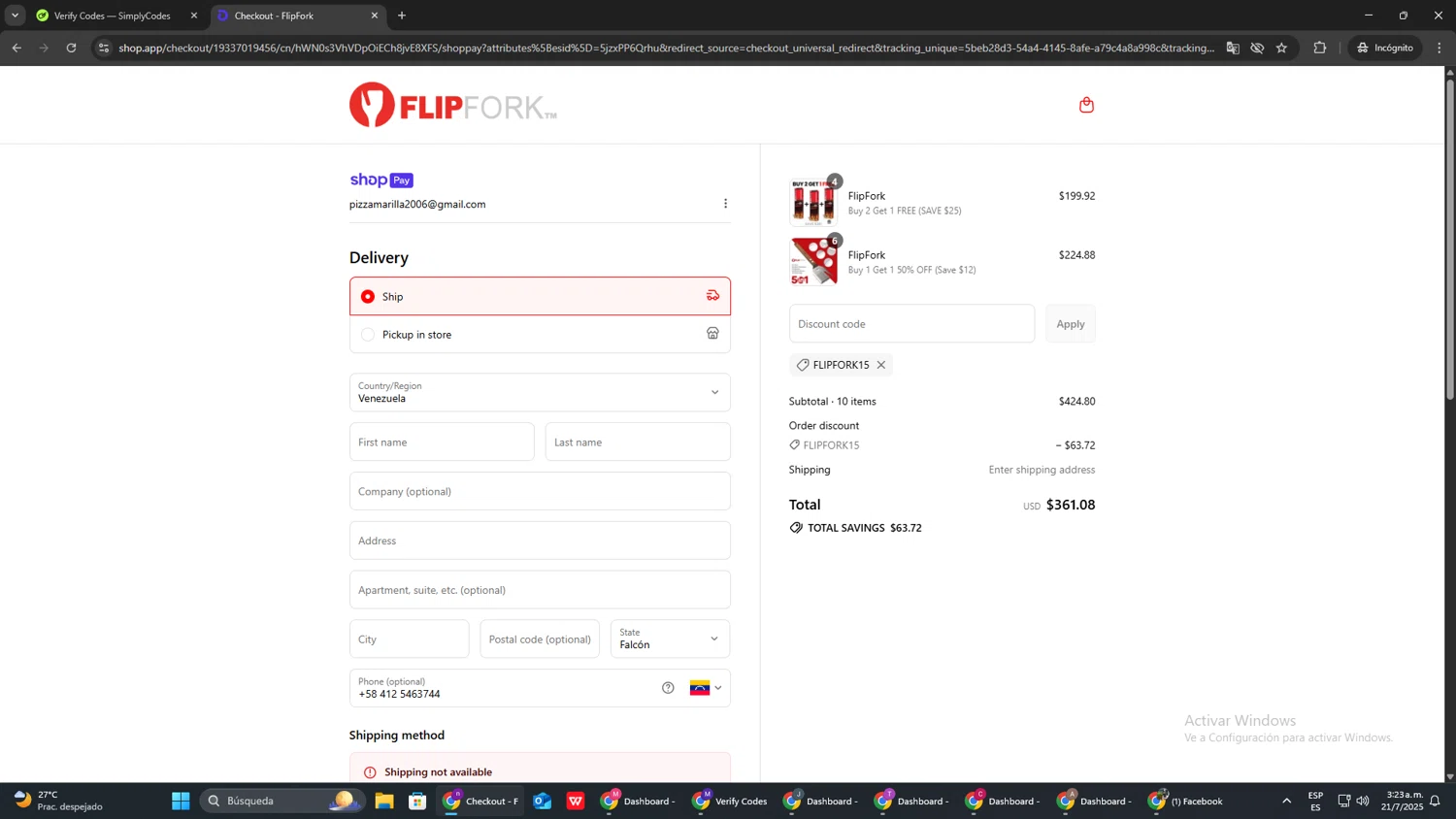Bookmark this page with the star icon
This screenshot has width=1456, height=819.
tap(1281, 48)
